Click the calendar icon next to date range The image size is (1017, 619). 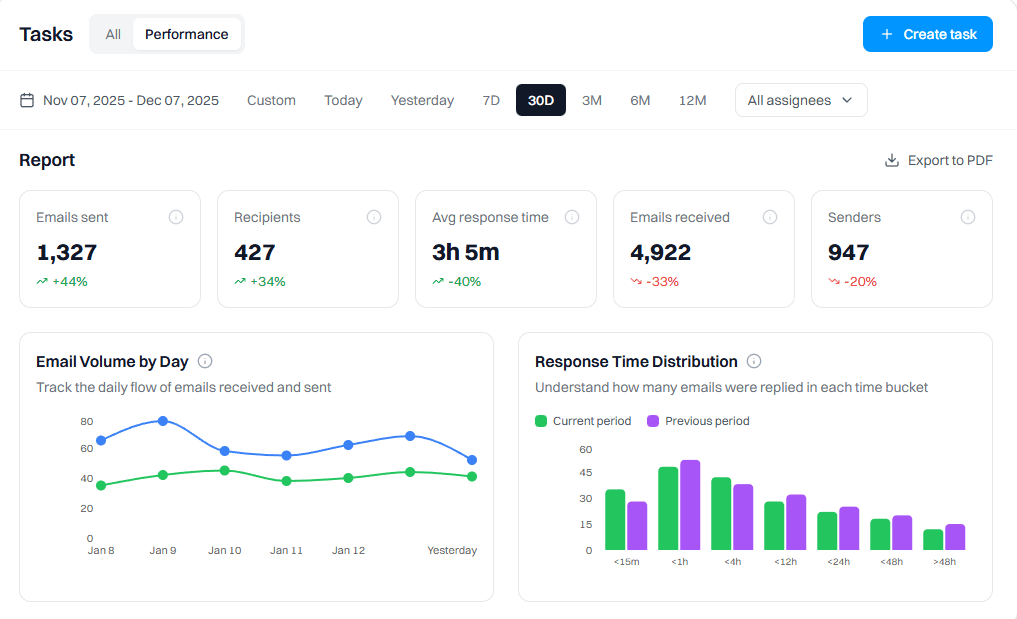point(27,100)
